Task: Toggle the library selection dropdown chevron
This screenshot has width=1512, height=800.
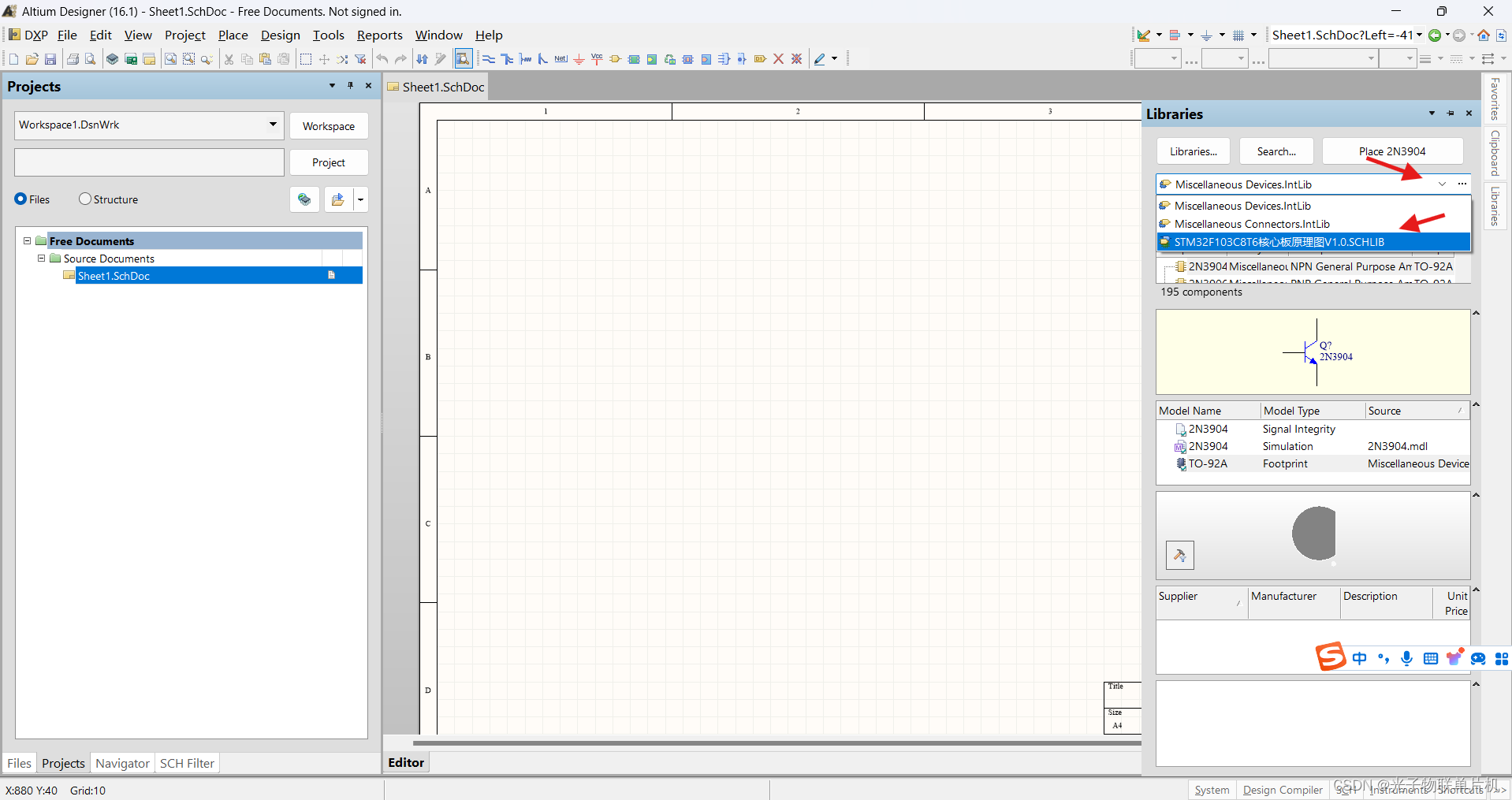Action: pos(1442,184)
